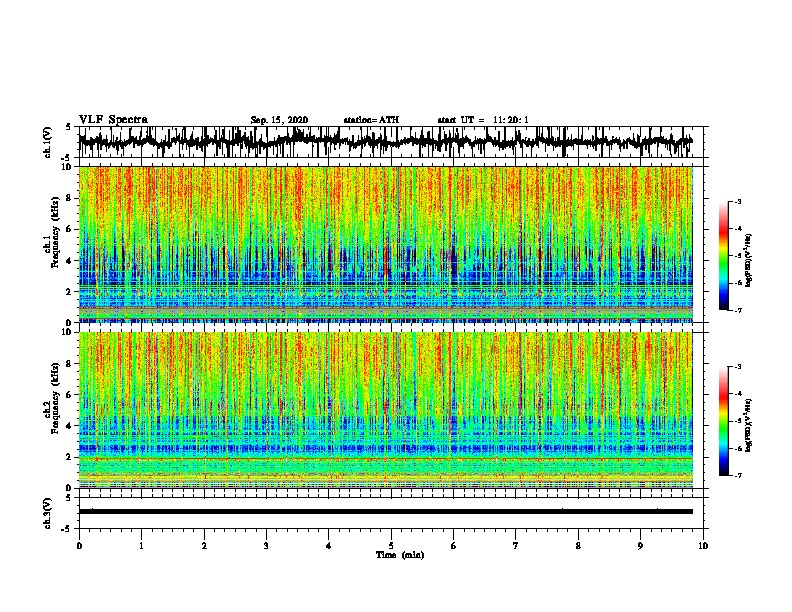The width and height of the screenshot is (792, 612).
Task: Click the log(PSD) label beside the ch.2 colorbar
Action: coord(749,425)
